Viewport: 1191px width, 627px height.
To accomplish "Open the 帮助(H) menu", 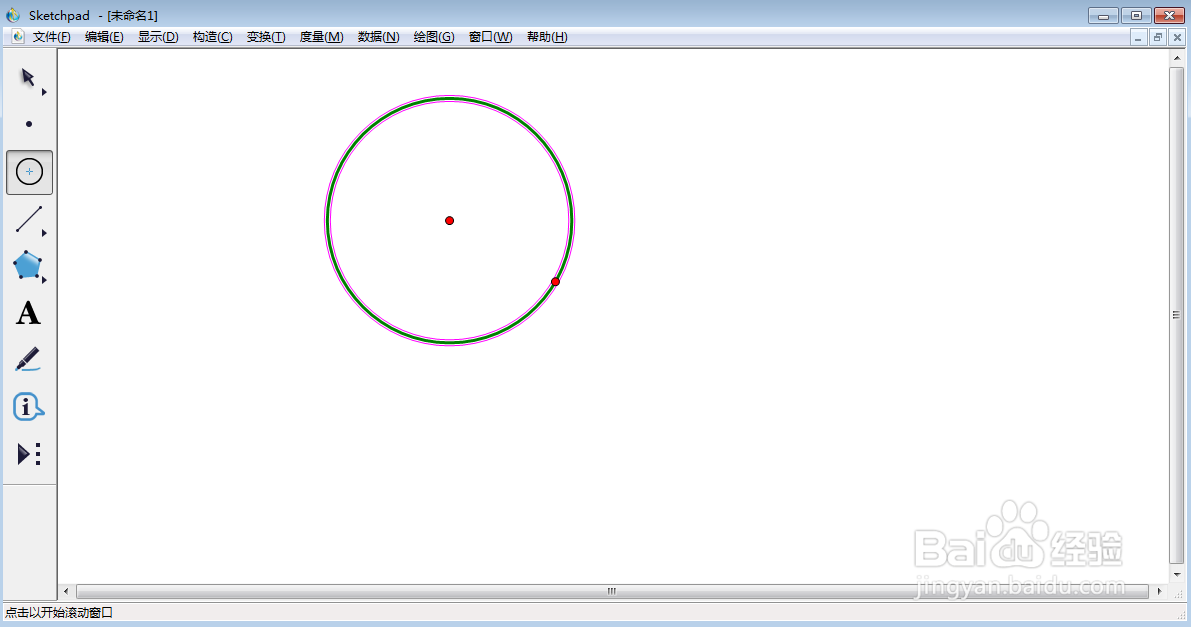I will (547, 36).
